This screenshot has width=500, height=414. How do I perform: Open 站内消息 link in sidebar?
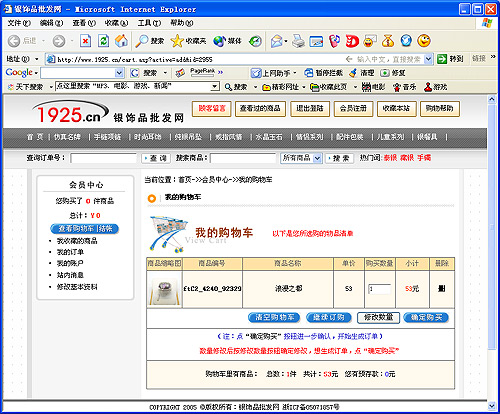click(70, 275)
